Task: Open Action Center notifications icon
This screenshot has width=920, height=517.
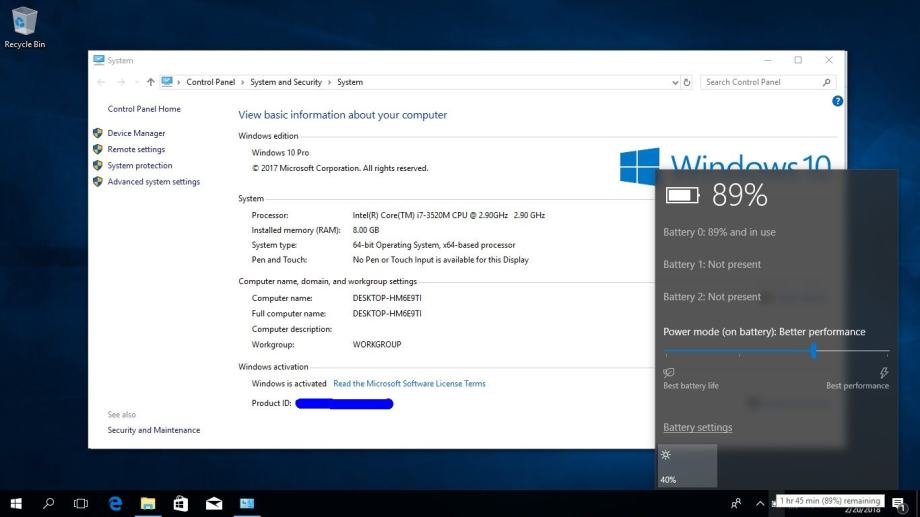Action: tap(899, 504)
